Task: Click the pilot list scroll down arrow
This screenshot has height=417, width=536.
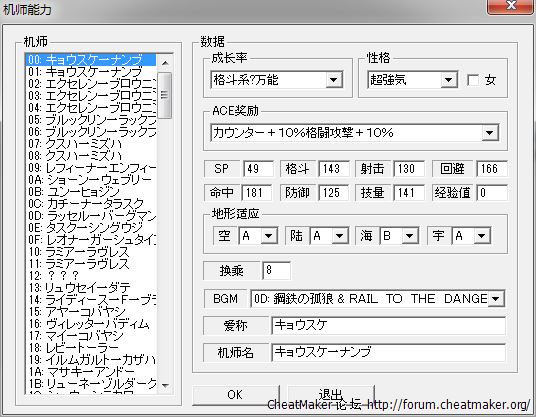Action: (x=165, y=386)
